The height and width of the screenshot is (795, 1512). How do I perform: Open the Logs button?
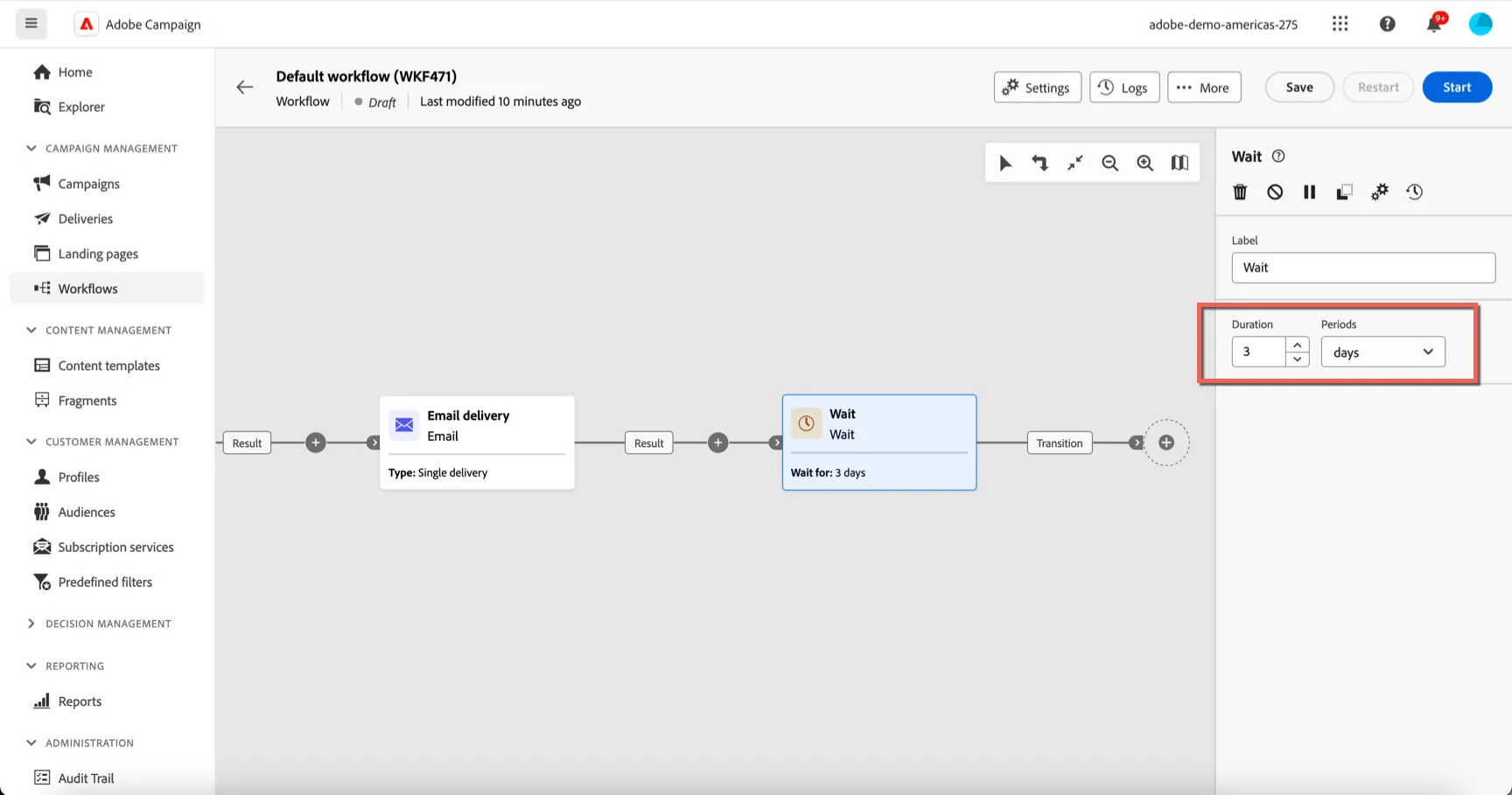point(1124,87)
